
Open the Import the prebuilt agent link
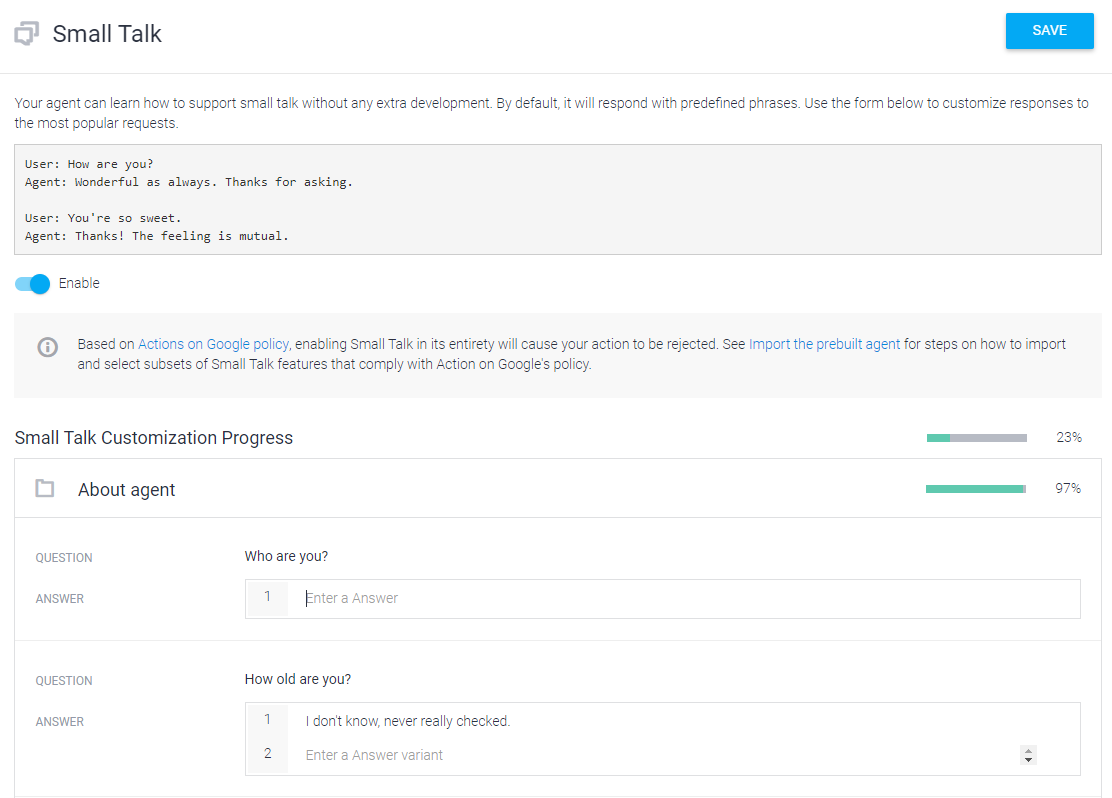pos(822,342)
